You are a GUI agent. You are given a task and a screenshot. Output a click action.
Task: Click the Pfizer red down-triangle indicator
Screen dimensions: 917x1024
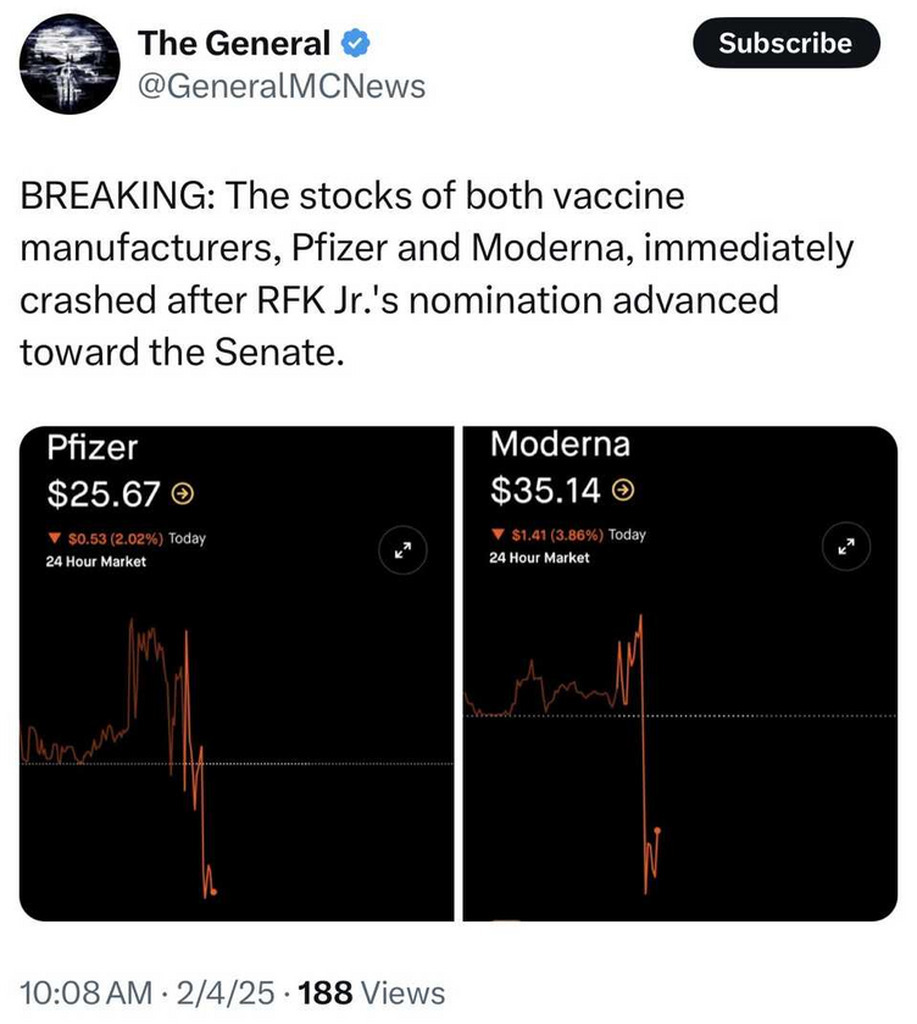pyautogui.click(x=53, y=538)
